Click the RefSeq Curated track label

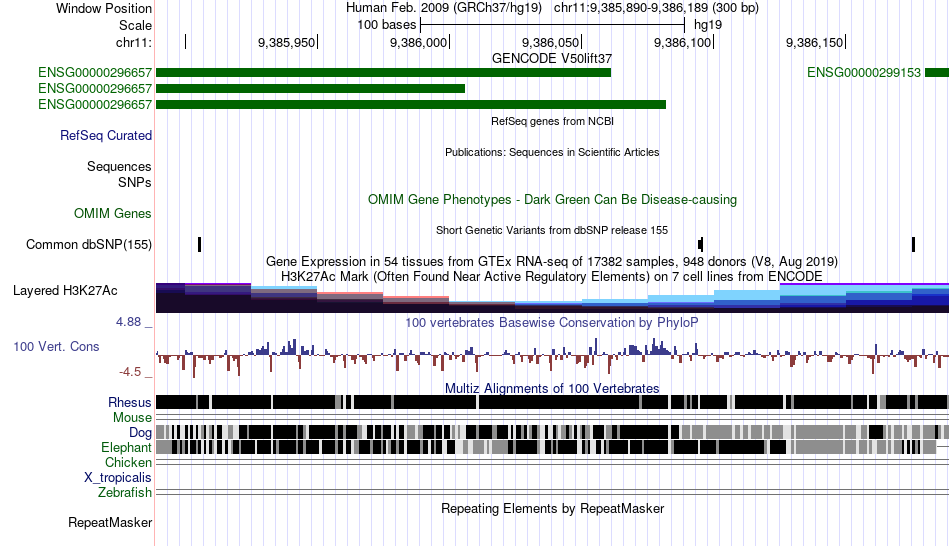click(105, 135)
